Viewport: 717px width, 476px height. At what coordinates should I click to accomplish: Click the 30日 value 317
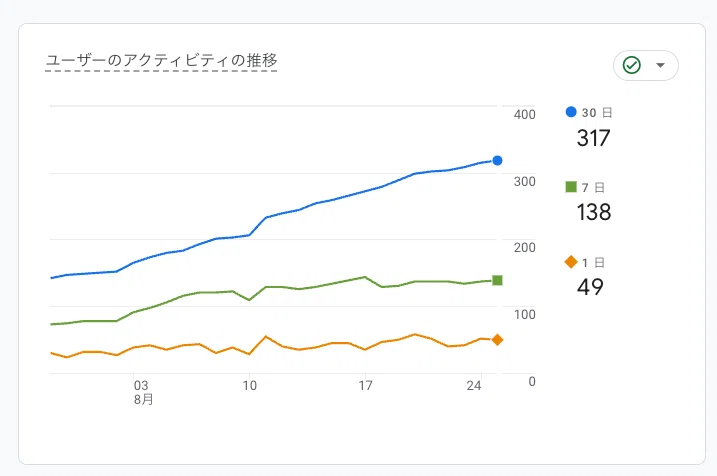coord(594,138)
